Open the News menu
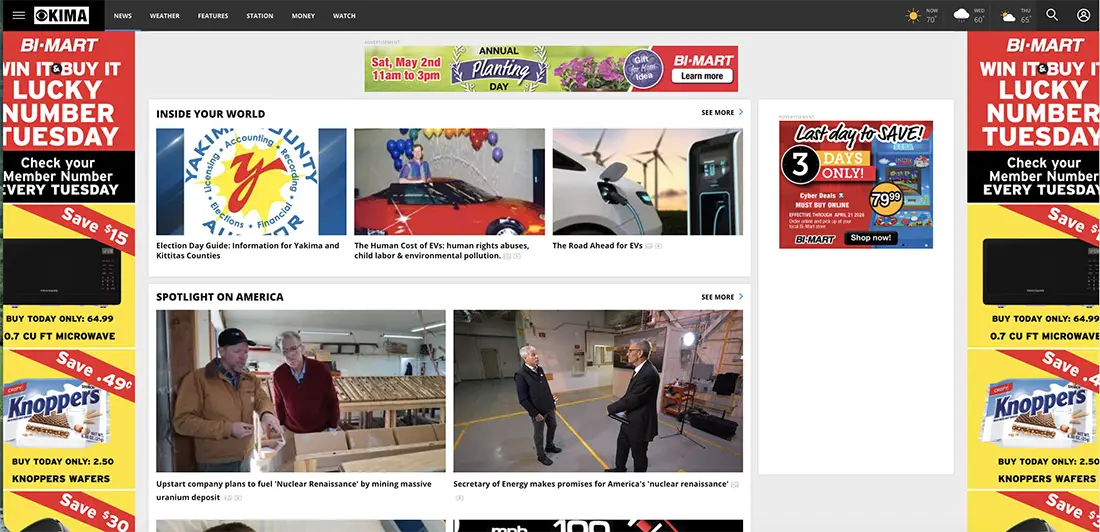Viewport: 1100px width, 532px height. coord(123,15)
